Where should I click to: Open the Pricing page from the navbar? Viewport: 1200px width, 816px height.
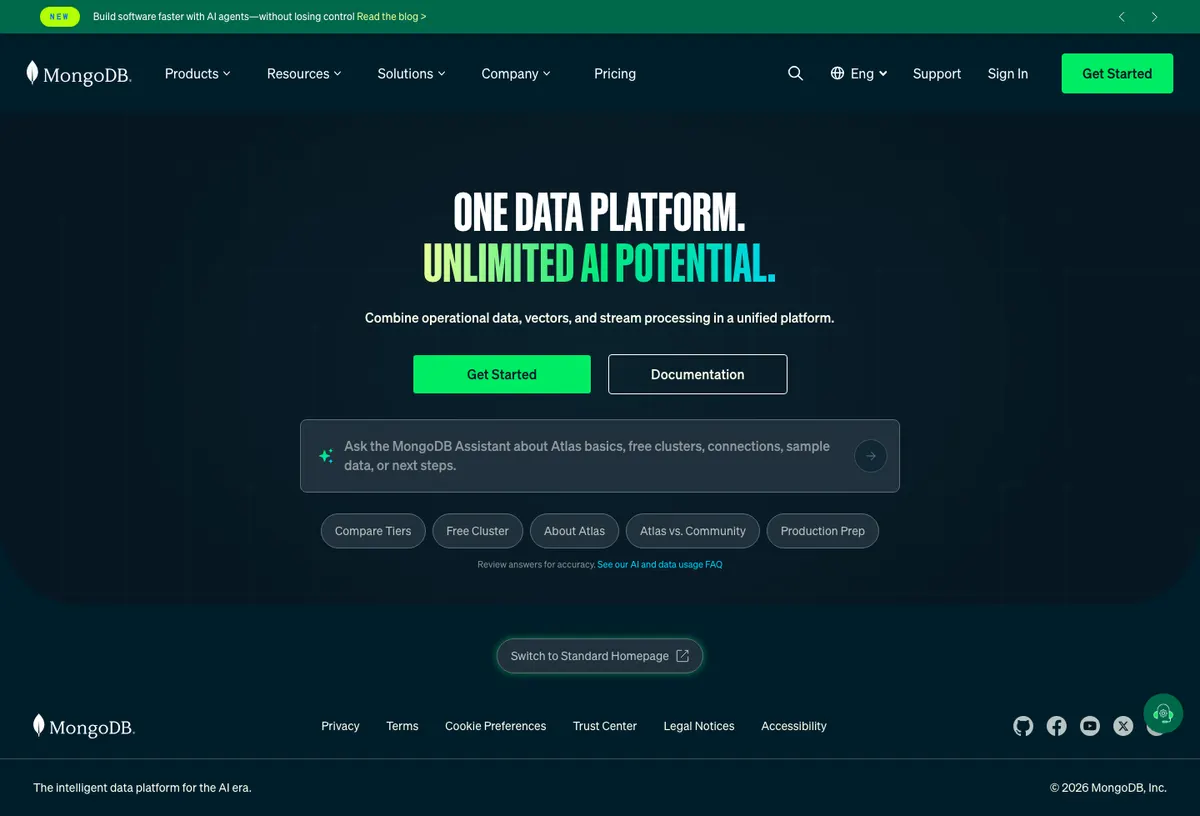point(615,73)
